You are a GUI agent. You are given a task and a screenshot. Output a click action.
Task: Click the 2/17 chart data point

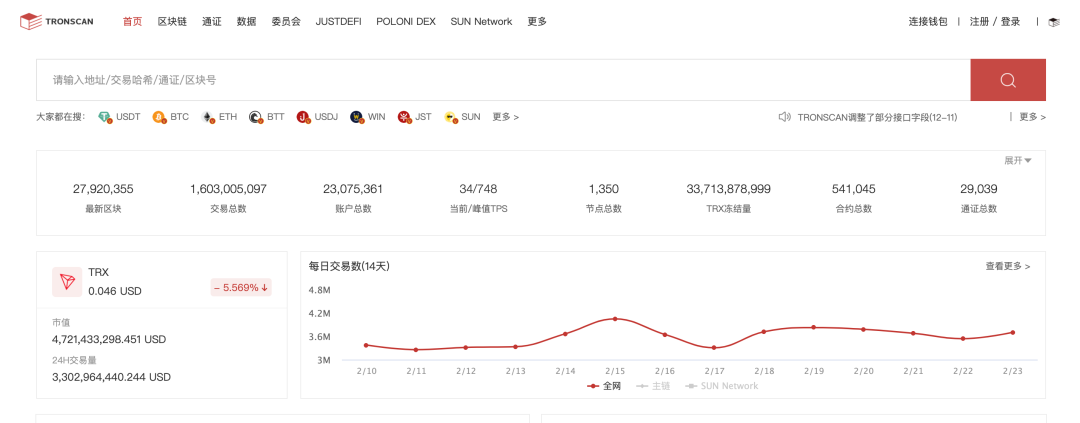tap(714, 348)
